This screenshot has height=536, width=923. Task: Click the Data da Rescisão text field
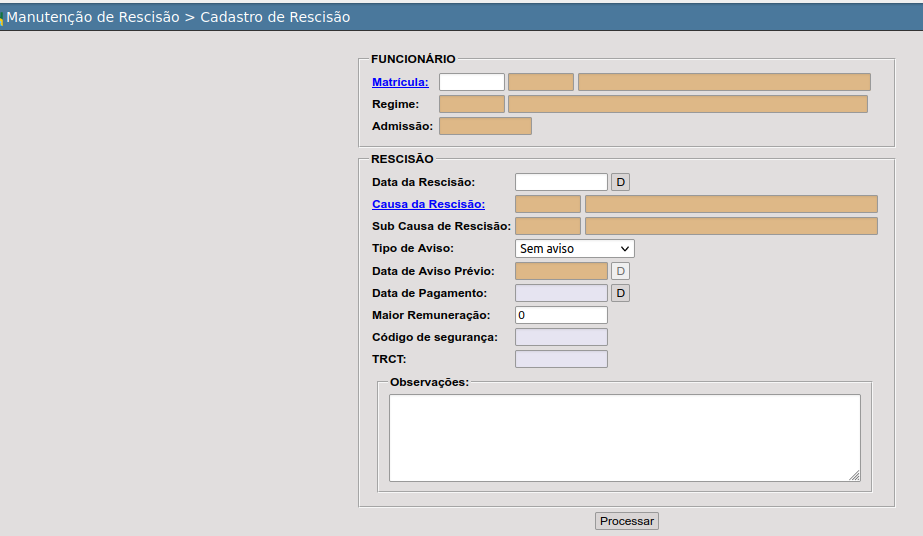tap(560, 182)
